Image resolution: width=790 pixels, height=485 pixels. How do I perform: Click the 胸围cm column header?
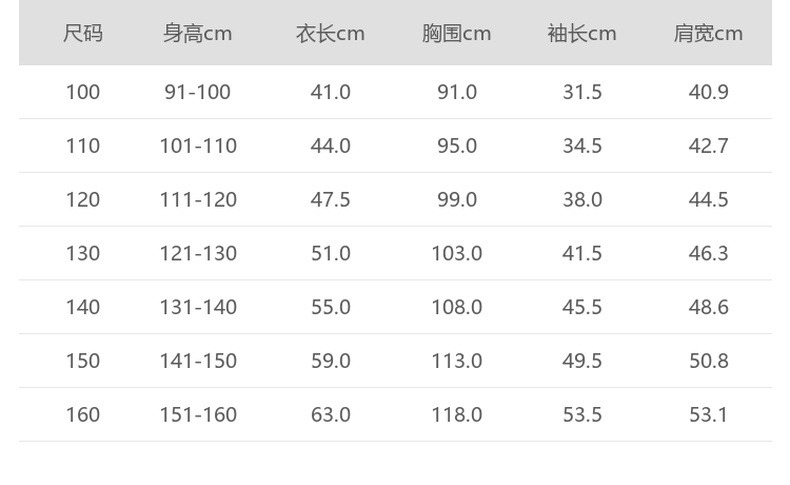456,33
